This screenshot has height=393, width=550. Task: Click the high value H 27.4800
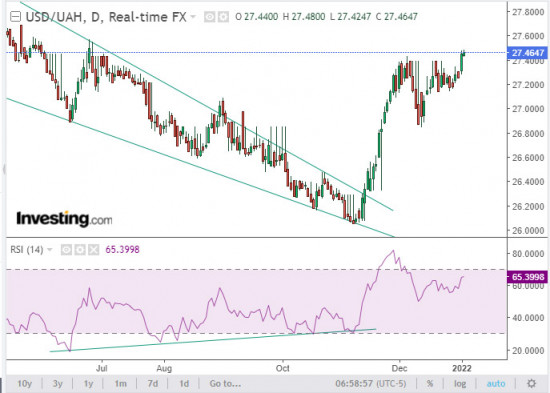pyautogui.click(x=304, y=16)
